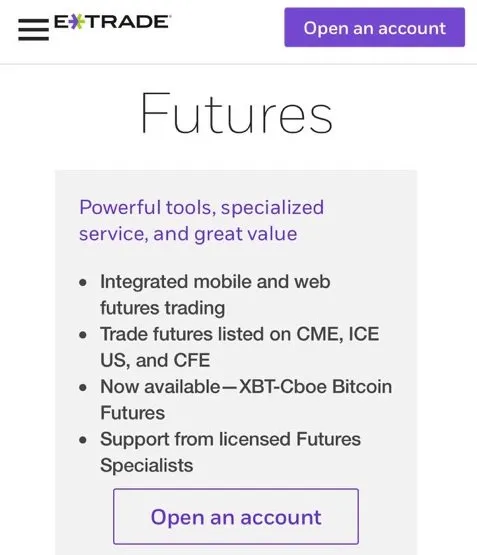
Task: Click the word 'Bitcoin' in the list
Action: pyautogui.click(x=362, y=387)
